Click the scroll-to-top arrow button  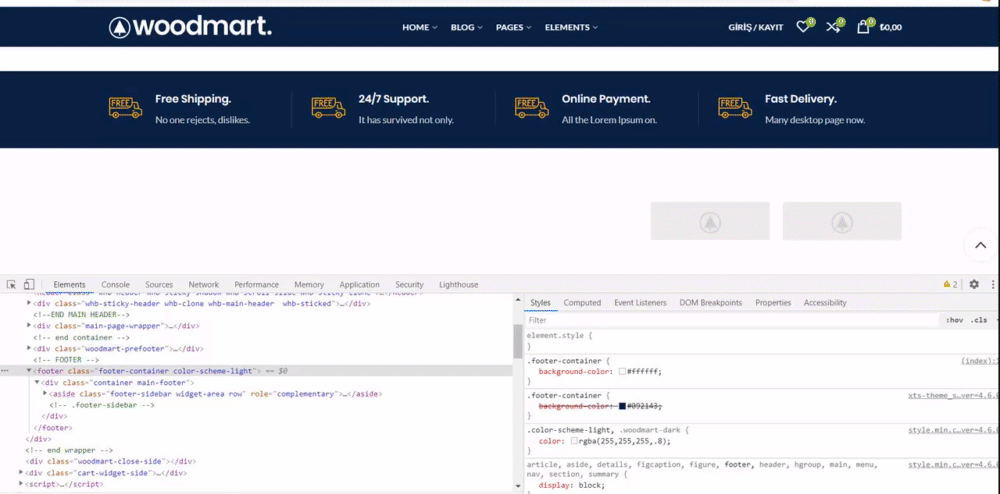980,245
